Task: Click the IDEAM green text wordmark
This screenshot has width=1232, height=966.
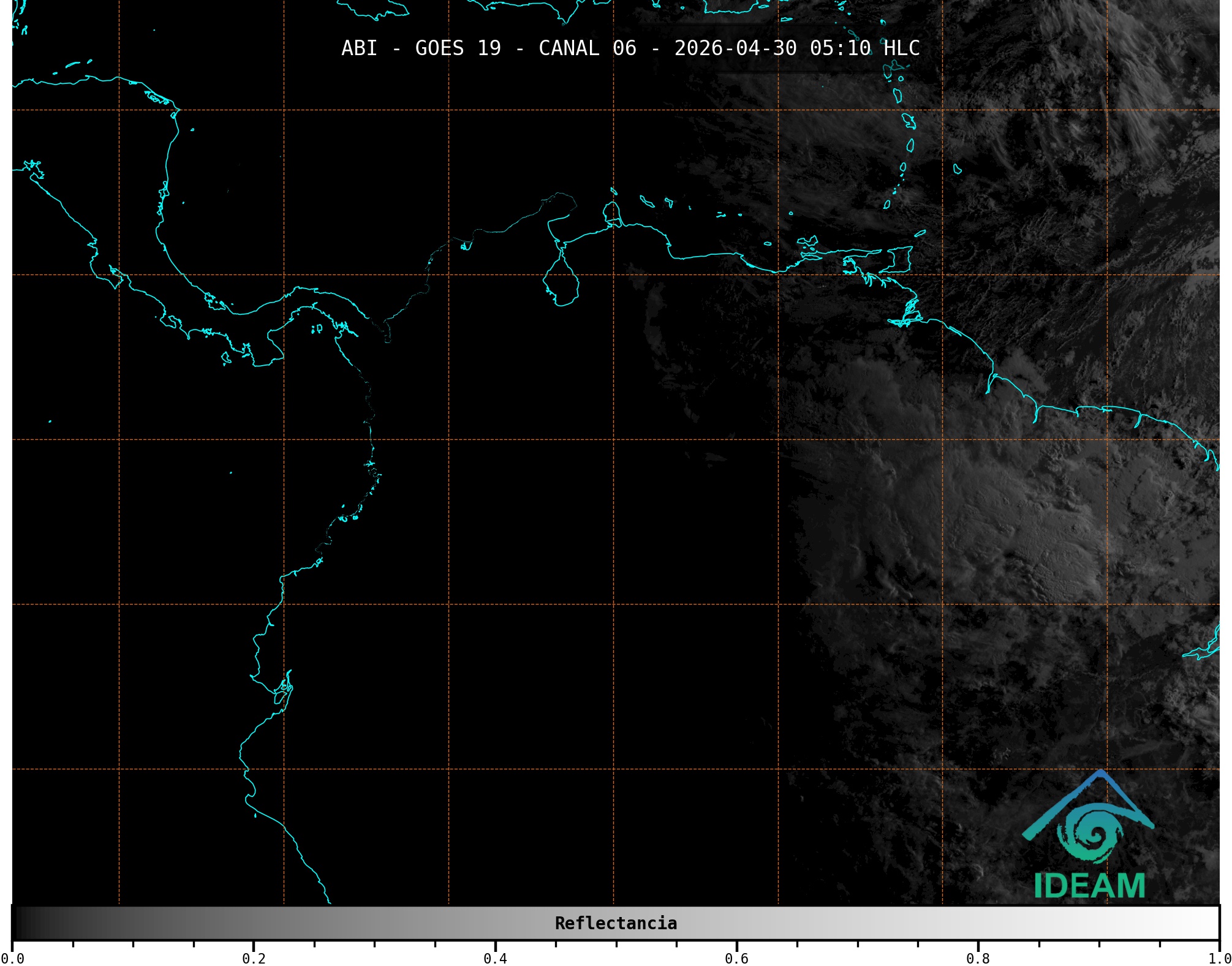Action: coord(1089,886)
